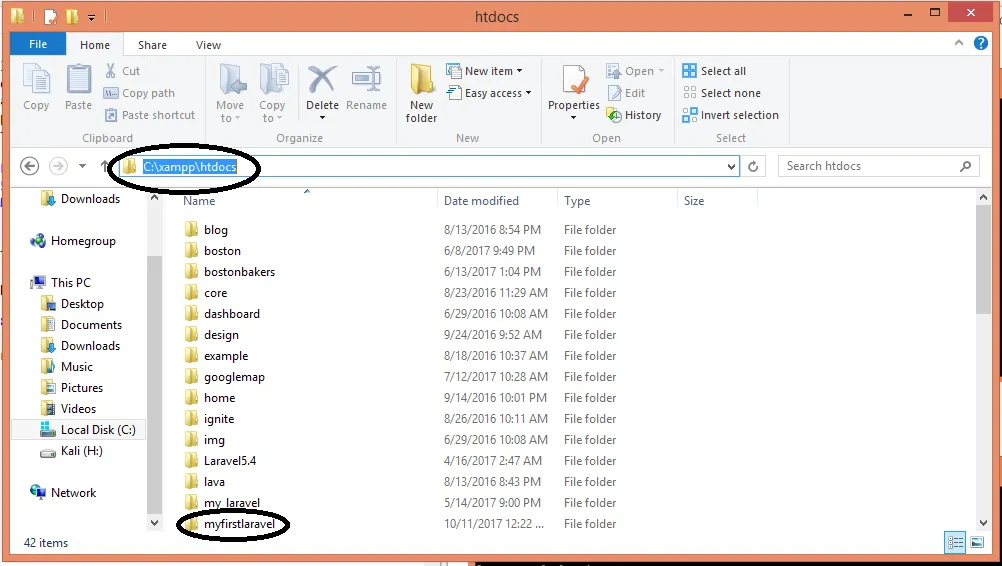This screenshot has width=1002, height=566.
Task: Click the Edit ribbon command
Action: (626, 93)
